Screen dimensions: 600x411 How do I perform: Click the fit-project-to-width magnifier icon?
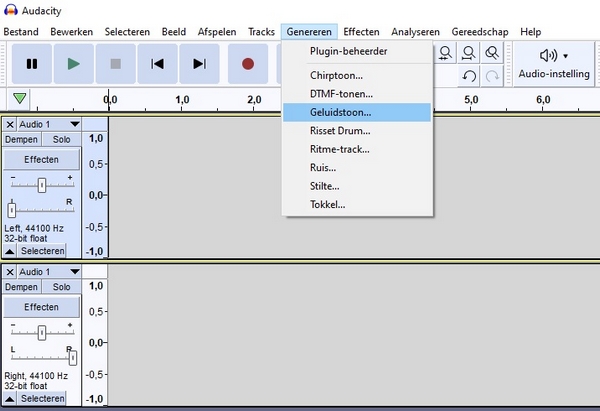click(x=469, y=53)
